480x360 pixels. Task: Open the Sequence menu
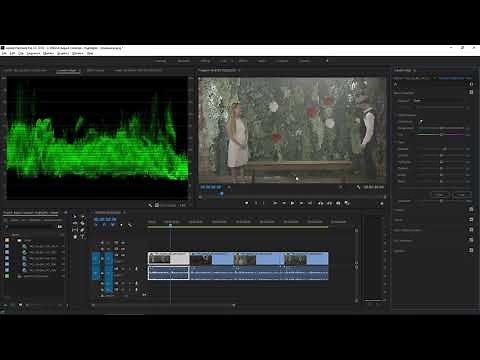click(x=33, y=53)
